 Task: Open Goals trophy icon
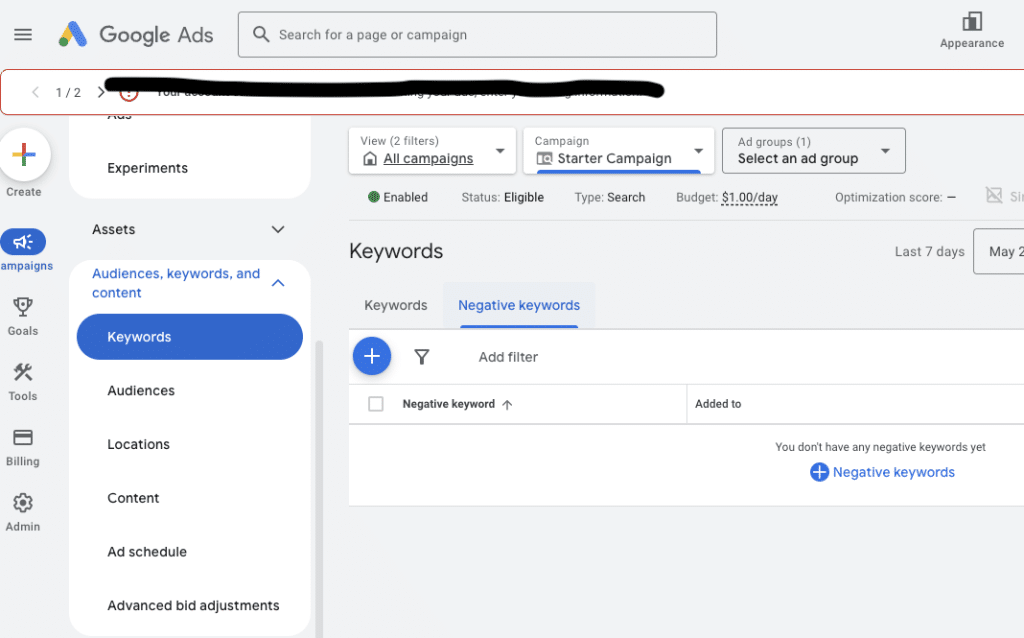23,306
